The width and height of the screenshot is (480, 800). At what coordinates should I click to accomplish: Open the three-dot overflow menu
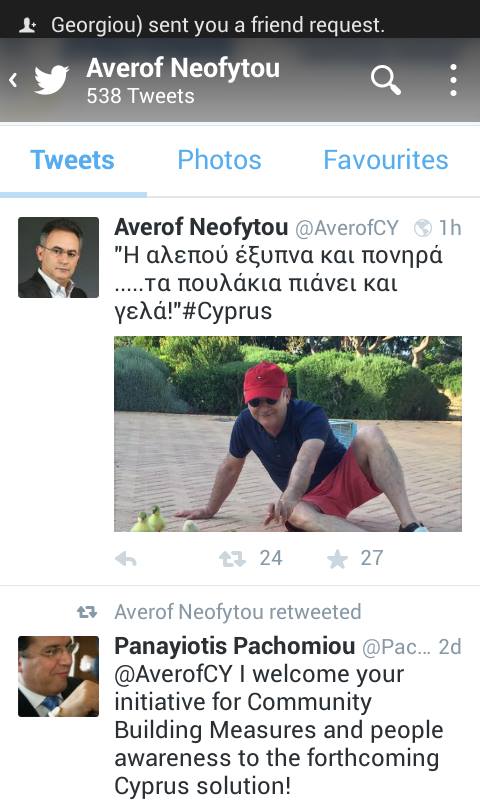pos(453,80)
